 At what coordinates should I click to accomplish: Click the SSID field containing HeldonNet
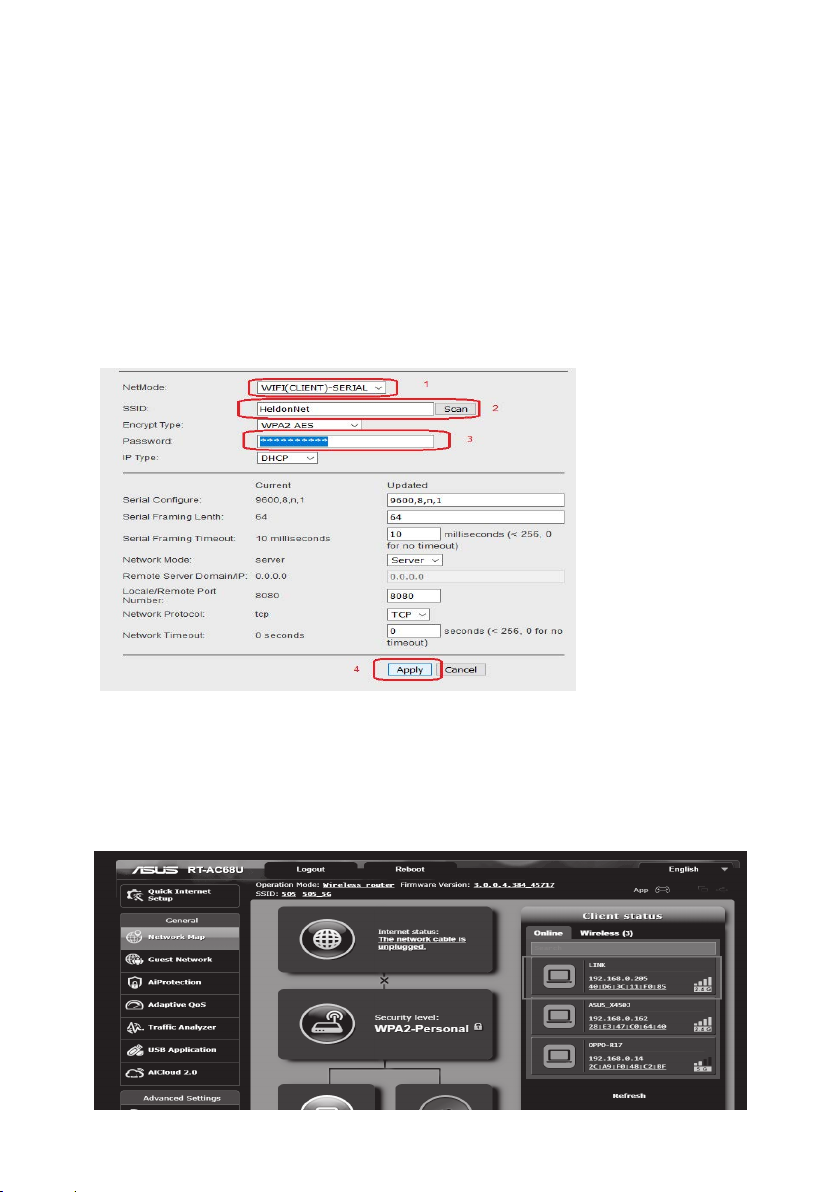[x=345, y=409]
